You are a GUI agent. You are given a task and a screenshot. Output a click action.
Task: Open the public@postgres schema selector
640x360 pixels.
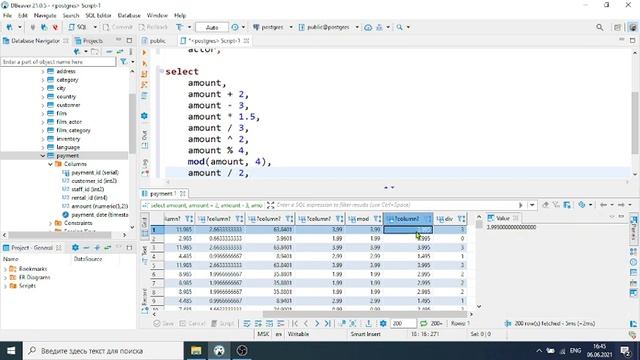click(x=329, y=27)
